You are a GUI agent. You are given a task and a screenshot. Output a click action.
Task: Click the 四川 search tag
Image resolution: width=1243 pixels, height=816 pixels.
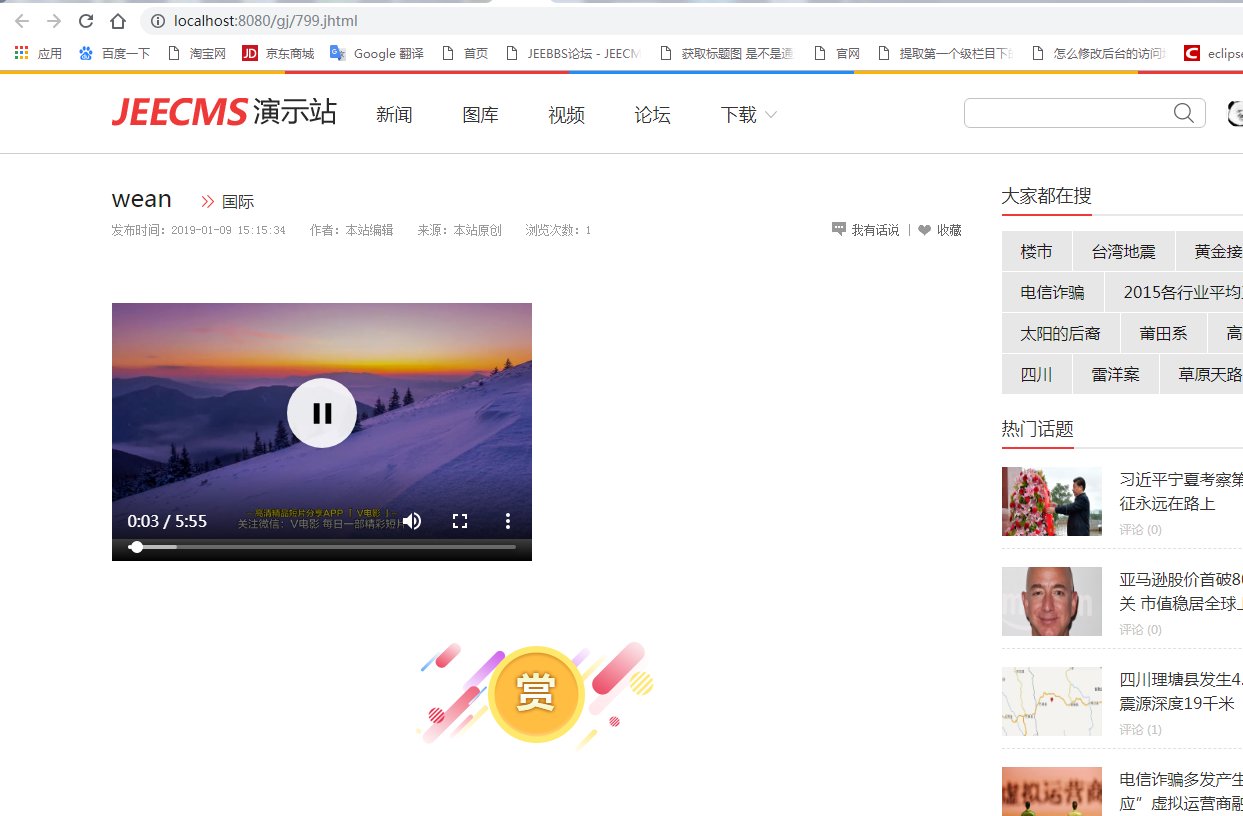coord(1037,374)
